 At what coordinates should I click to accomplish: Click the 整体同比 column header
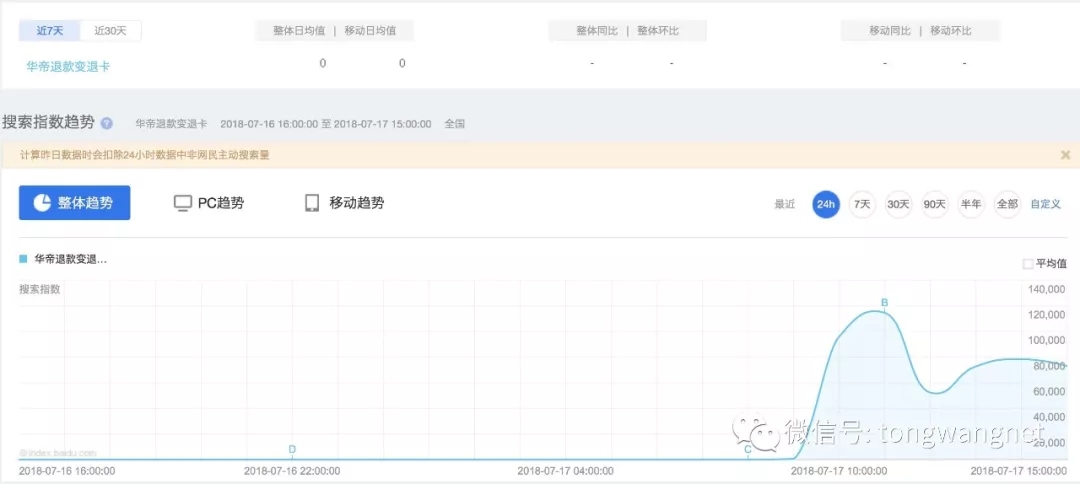tap(597, 31)
